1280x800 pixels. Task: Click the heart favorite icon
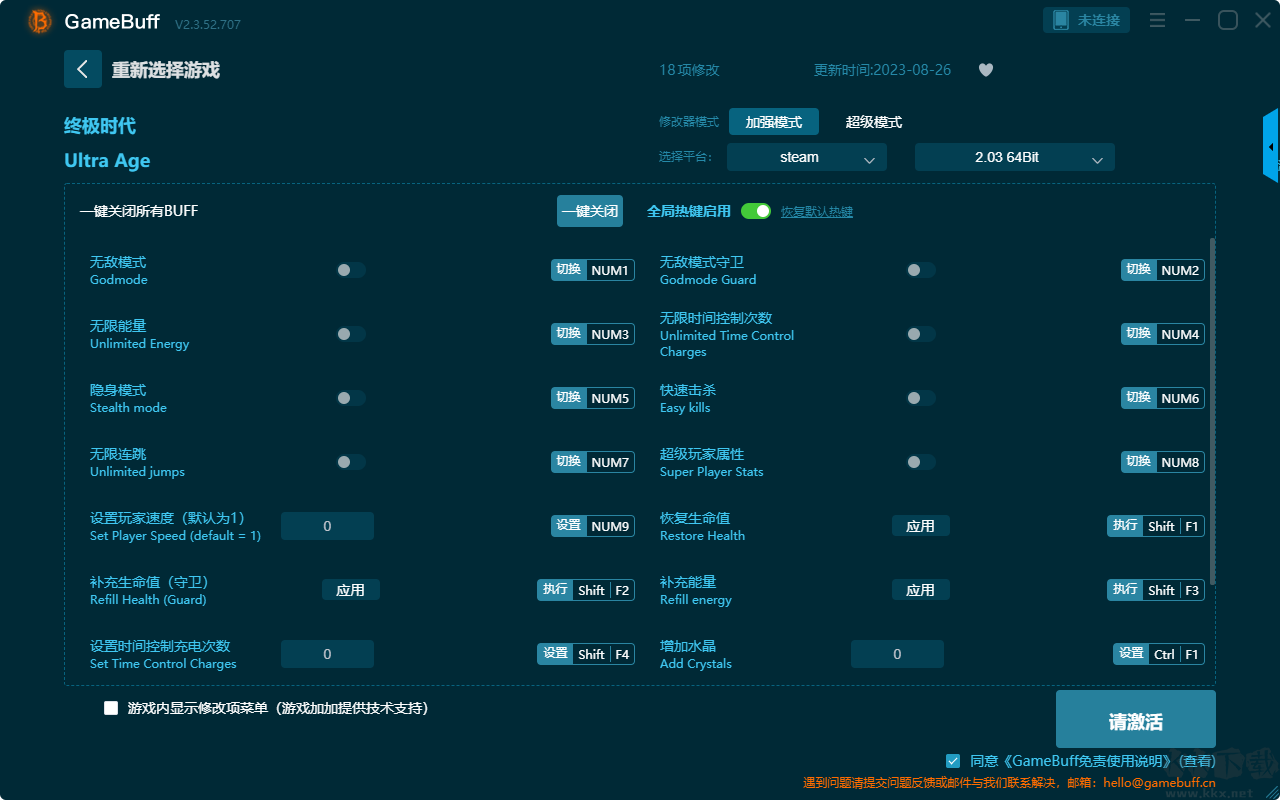click(x=986, y=70)
